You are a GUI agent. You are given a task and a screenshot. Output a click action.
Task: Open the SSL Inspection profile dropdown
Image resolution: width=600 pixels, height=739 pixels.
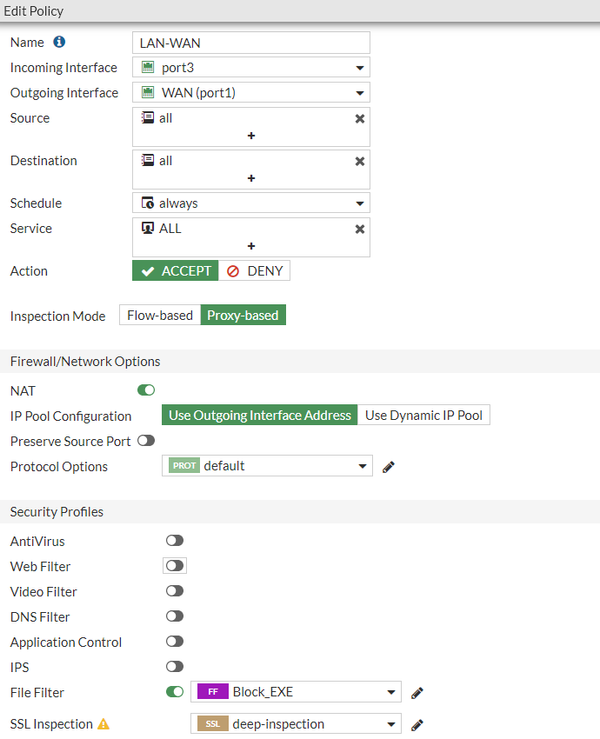(x=296, y=724)
